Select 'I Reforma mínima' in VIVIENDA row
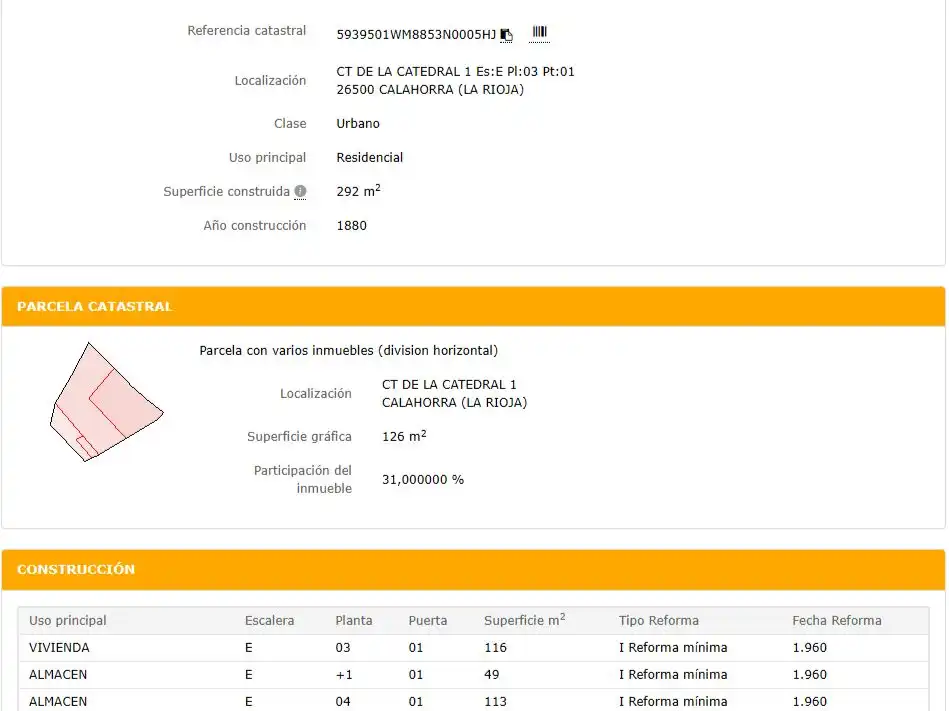 click(x=673, y=648)
